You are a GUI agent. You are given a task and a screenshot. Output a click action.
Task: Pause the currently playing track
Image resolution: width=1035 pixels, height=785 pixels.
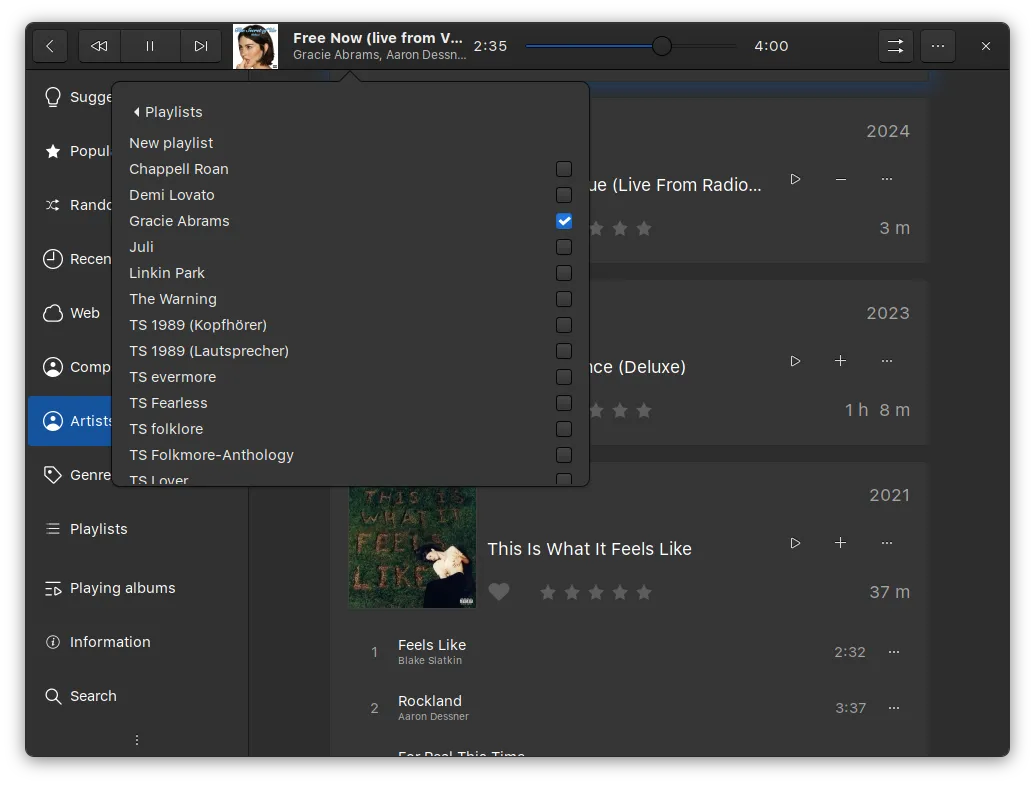point(150,46)
